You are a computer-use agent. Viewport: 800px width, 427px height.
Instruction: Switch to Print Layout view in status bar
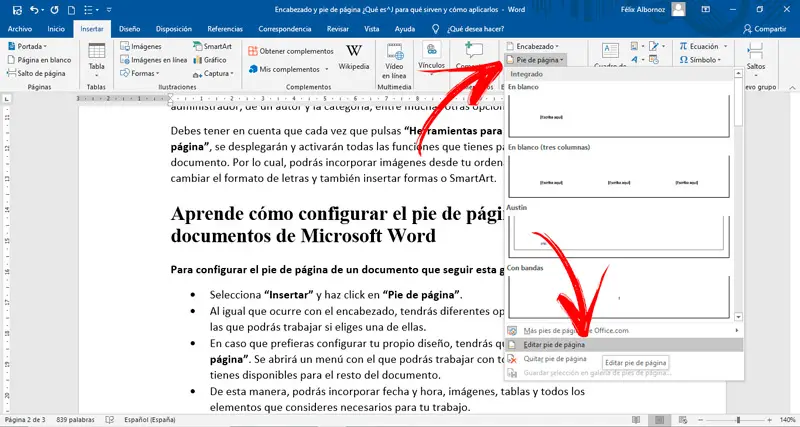coord(660,420)
